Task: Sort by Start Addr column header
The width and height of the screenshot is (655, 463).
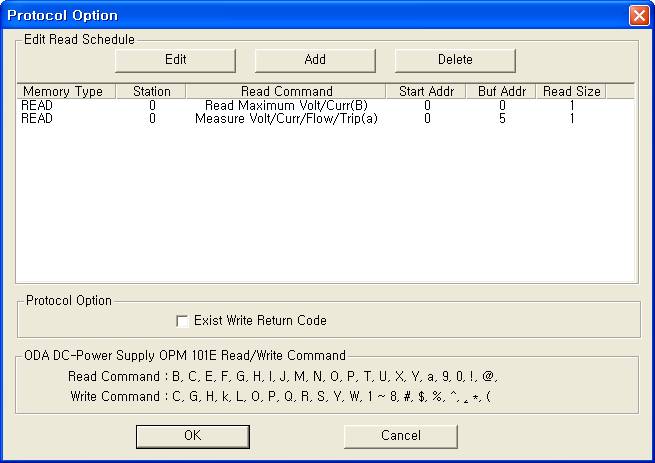Action: [426, 91]
